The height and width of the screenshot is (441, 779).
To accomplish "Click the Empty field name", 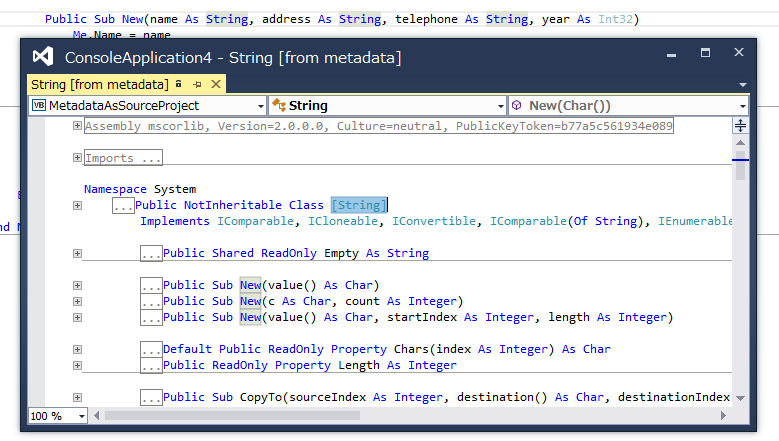I will [341, 253].
